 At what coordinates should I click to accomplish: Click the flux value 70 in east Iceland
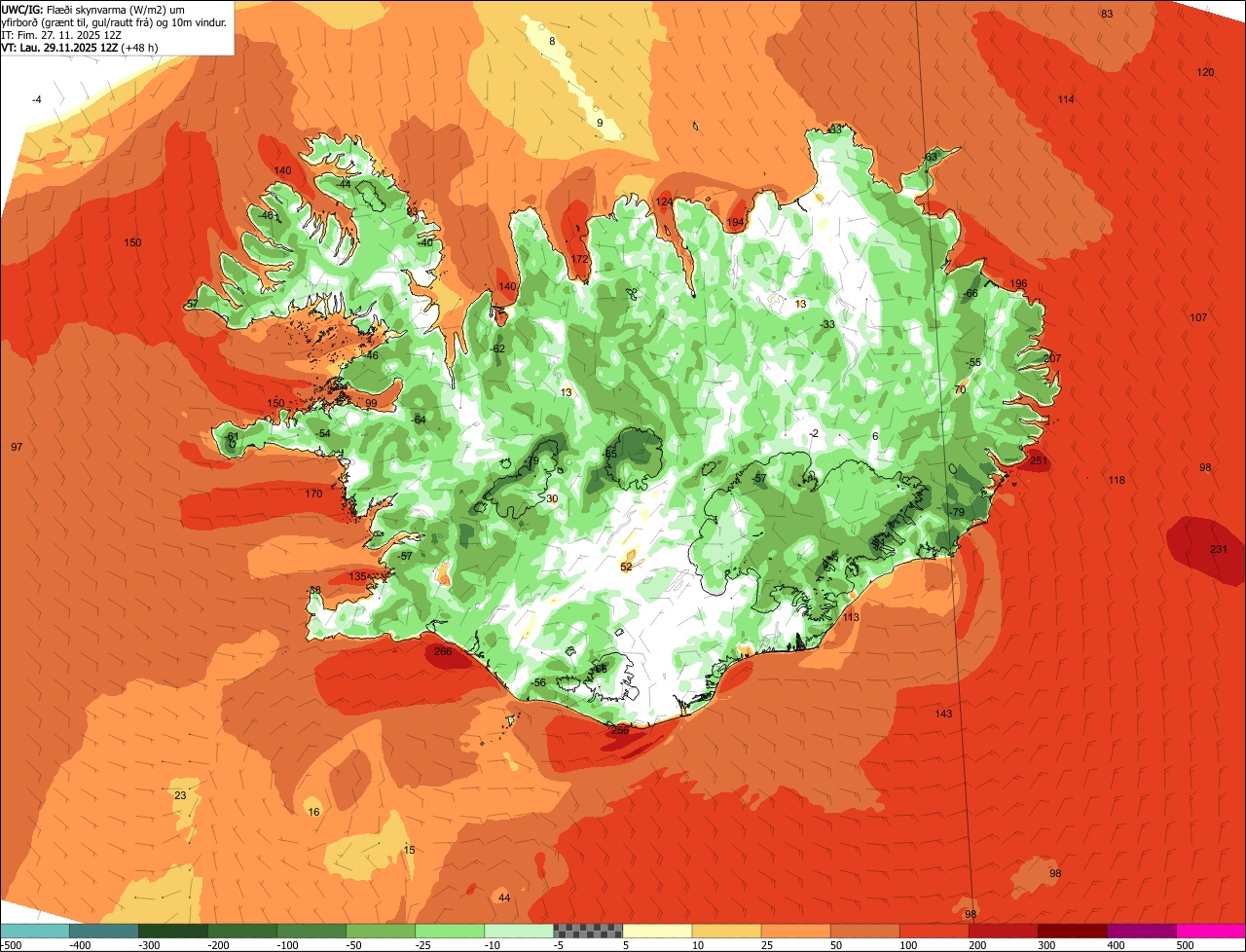[960, 390]
